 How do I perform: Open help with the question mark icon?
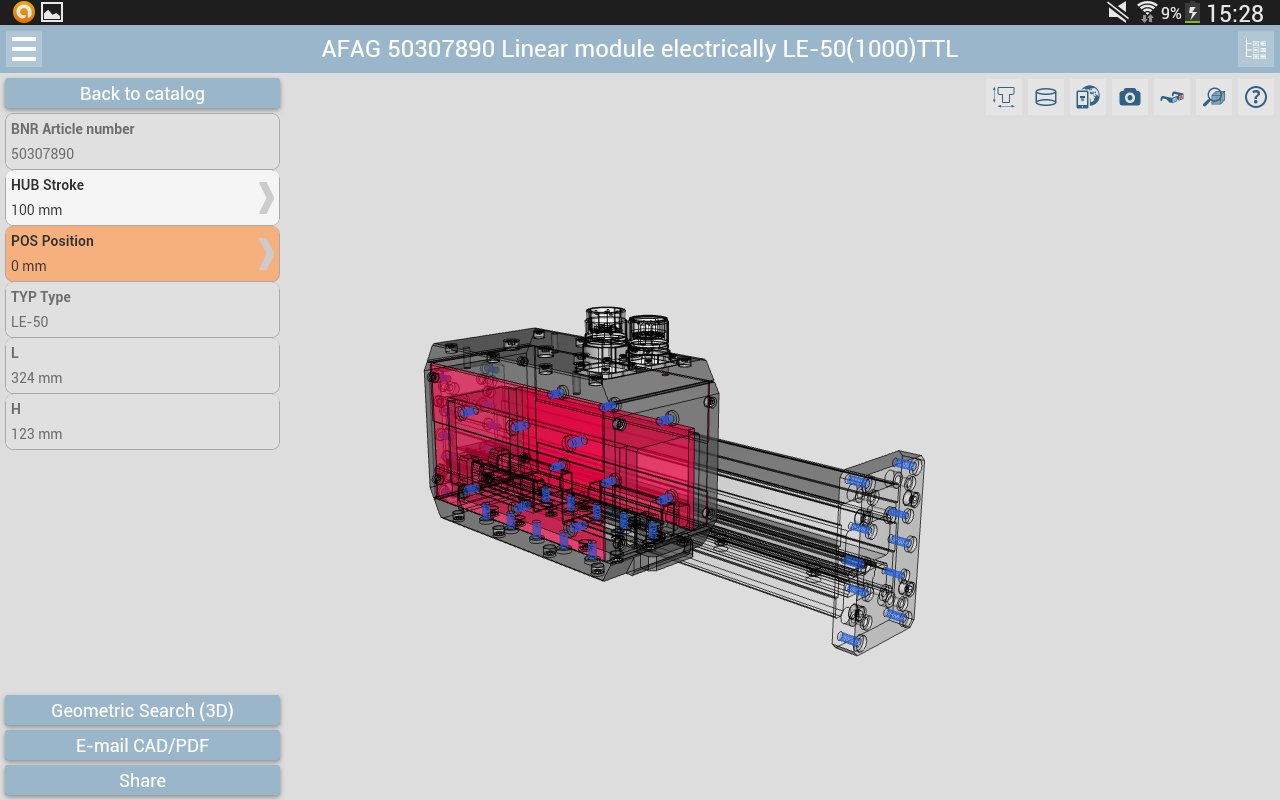click(1256, 97)
